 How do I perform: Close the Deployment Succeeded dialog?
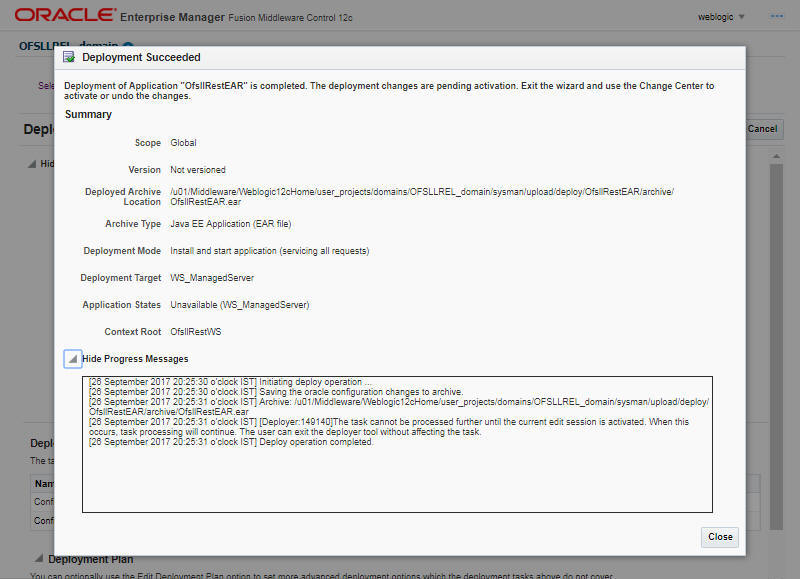pyautogui.click(x=719, y=537)
